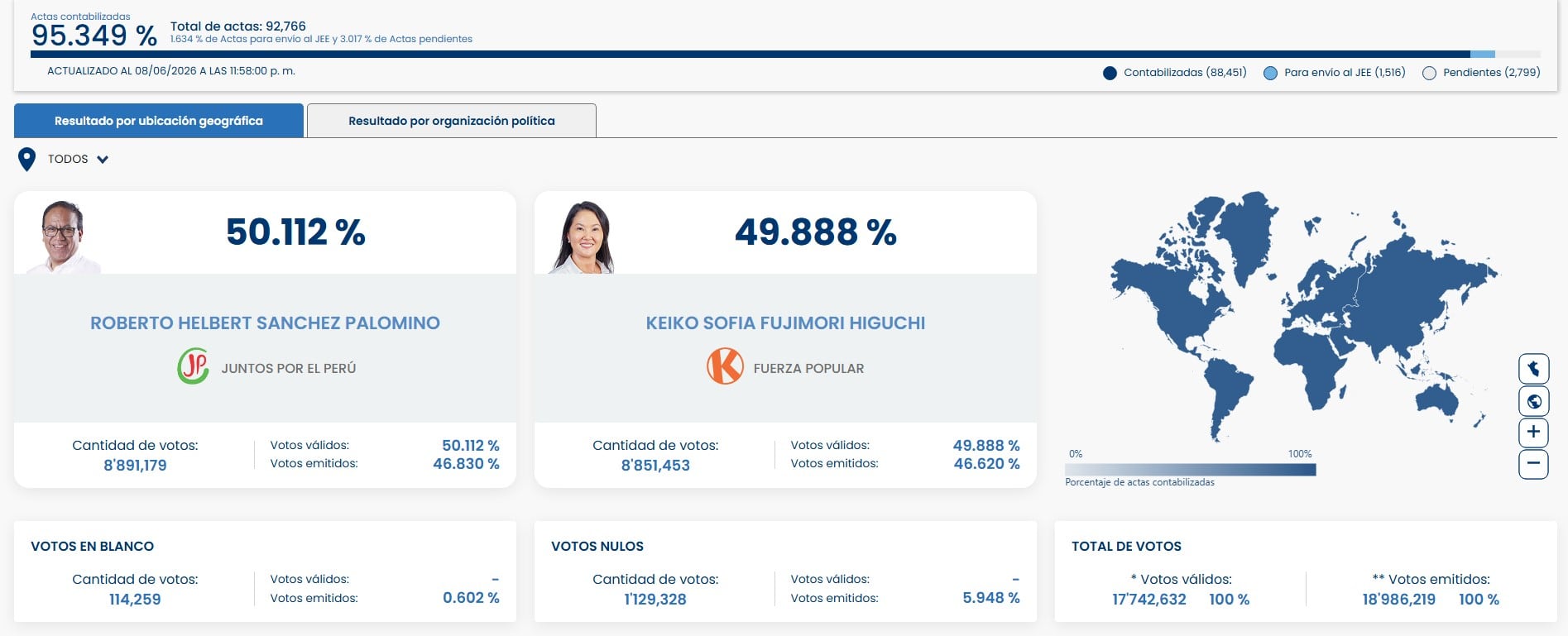Click JUNTOS POR EL PERÚ party label
The image size is (1568, 636).
(289, 369)
